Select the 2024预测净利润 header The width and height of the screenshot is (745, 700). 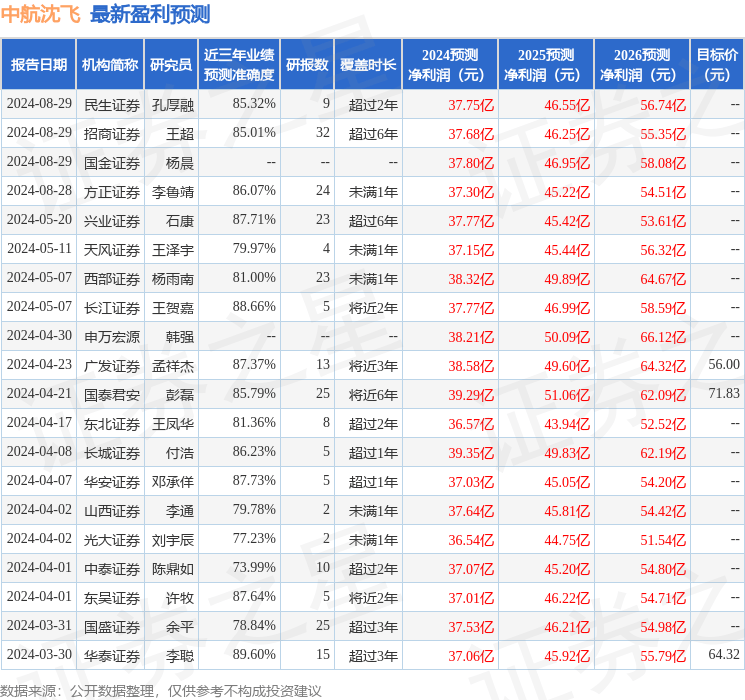449,65
